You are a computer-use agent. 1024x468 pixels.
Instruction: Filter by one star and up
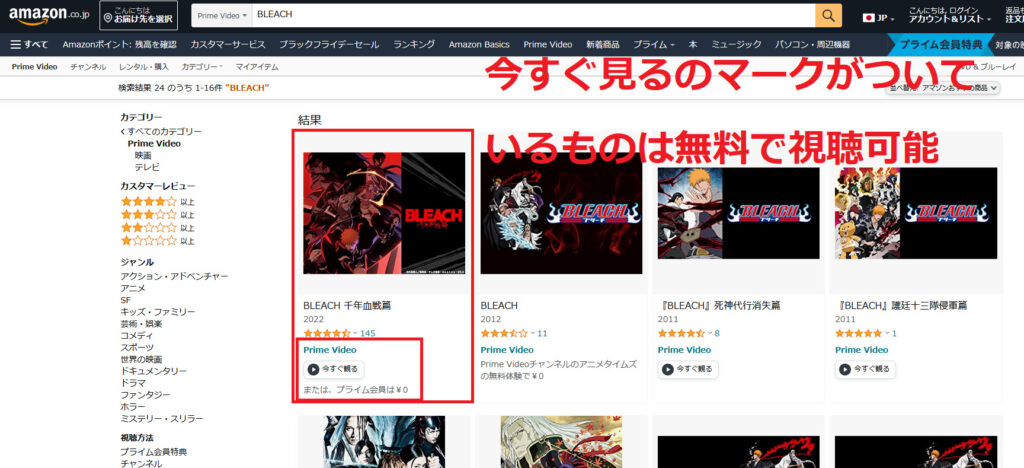157,241
